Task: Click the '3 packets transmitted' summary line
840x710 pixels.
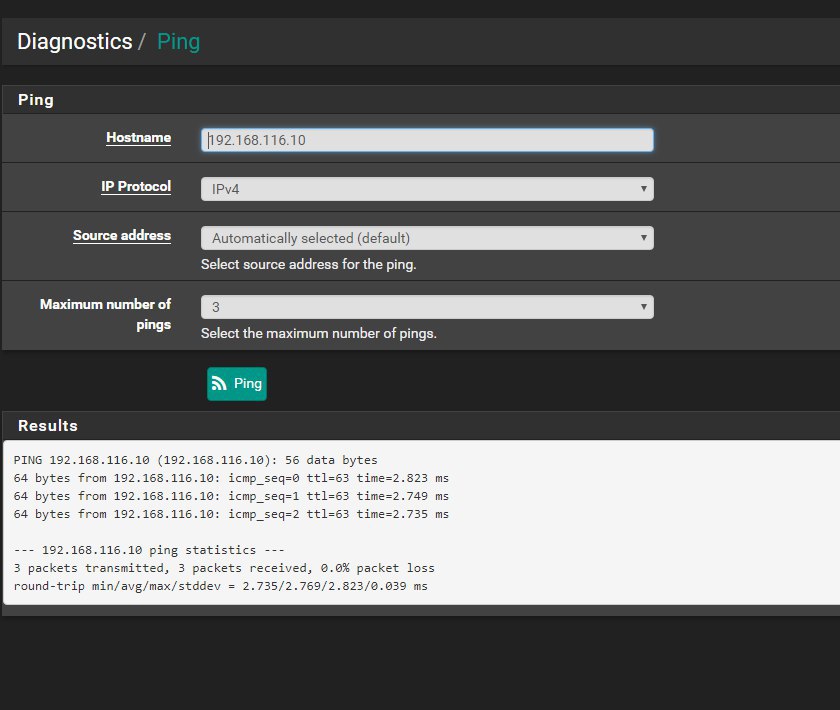Action: coord(224,568)
